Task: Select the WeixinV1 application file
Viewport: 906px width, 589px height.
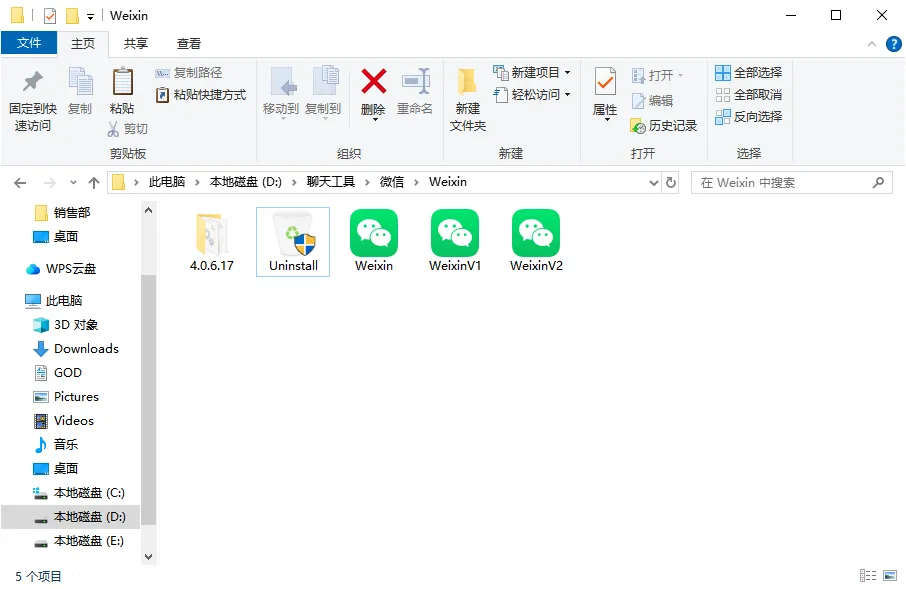Action: coord(455,241)
